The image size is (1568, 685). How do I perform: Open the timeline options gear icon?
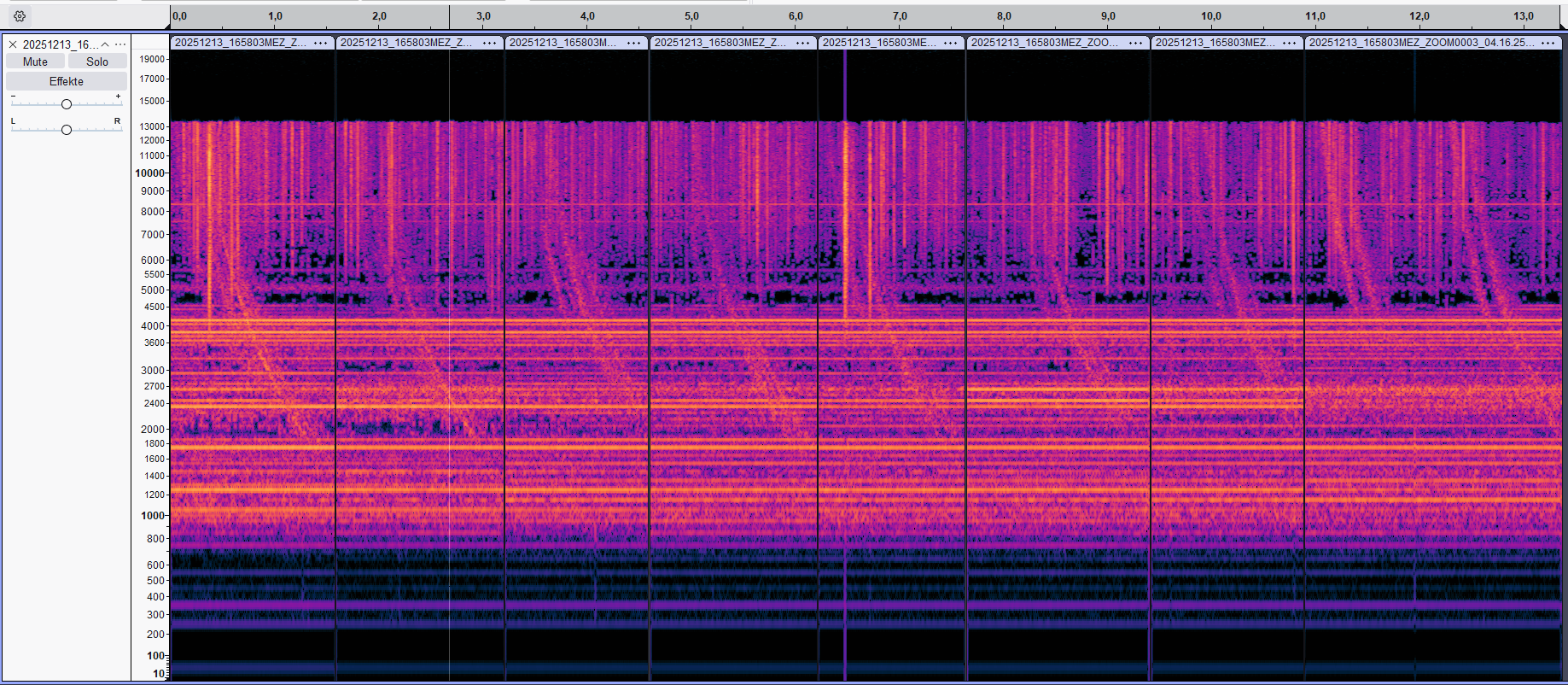pos(20,16)
